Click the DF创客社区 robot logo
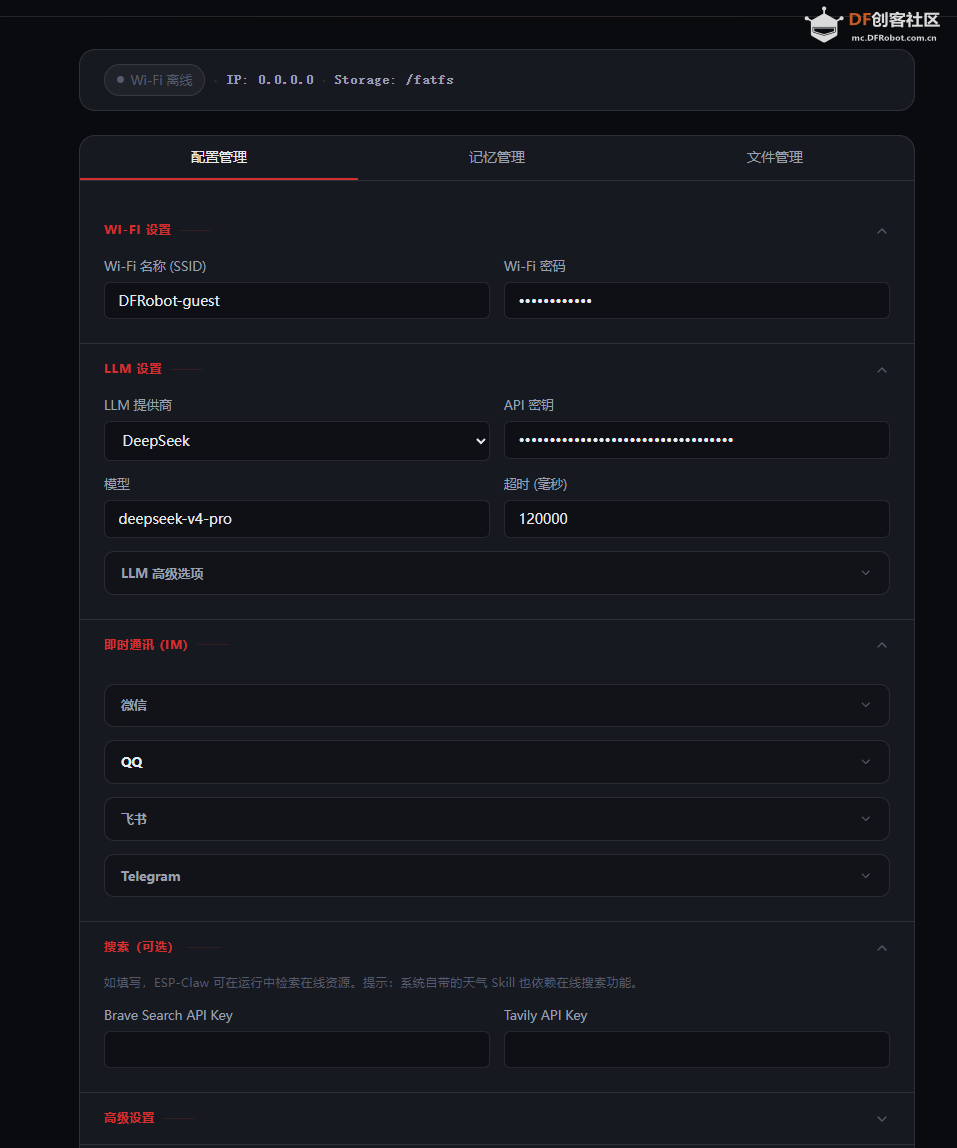The width and height of the screenshot is (957, 1148). 823,25
